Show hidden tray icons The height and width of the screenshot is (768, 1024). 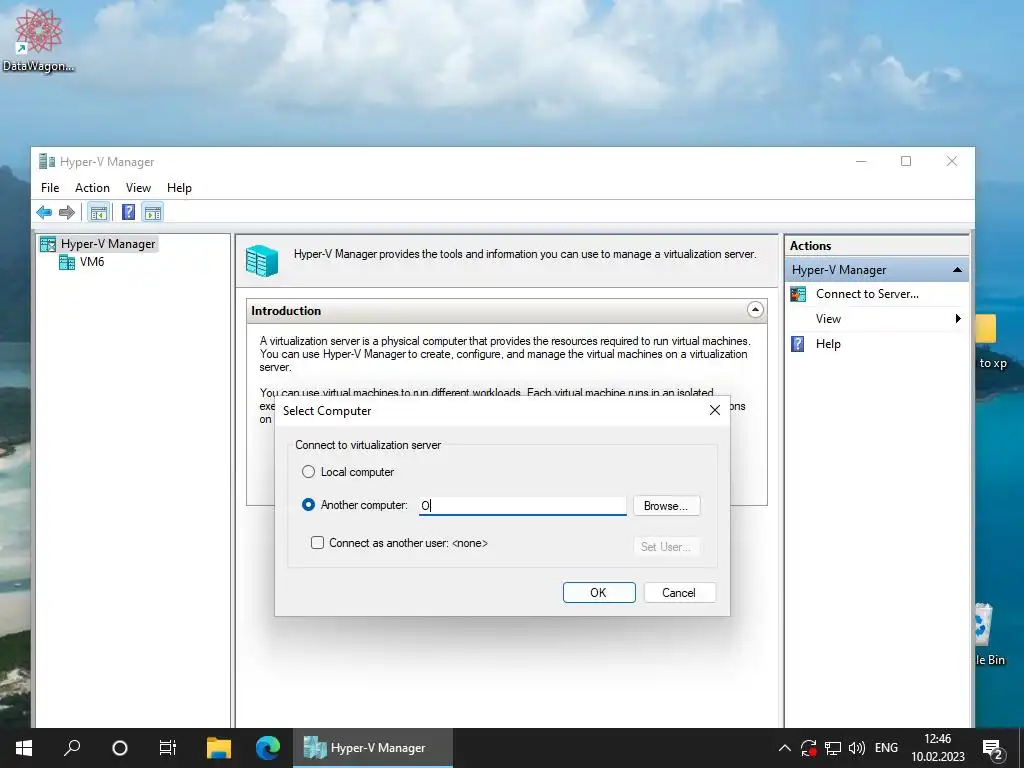pyautogui.click(x=784, y=748)
